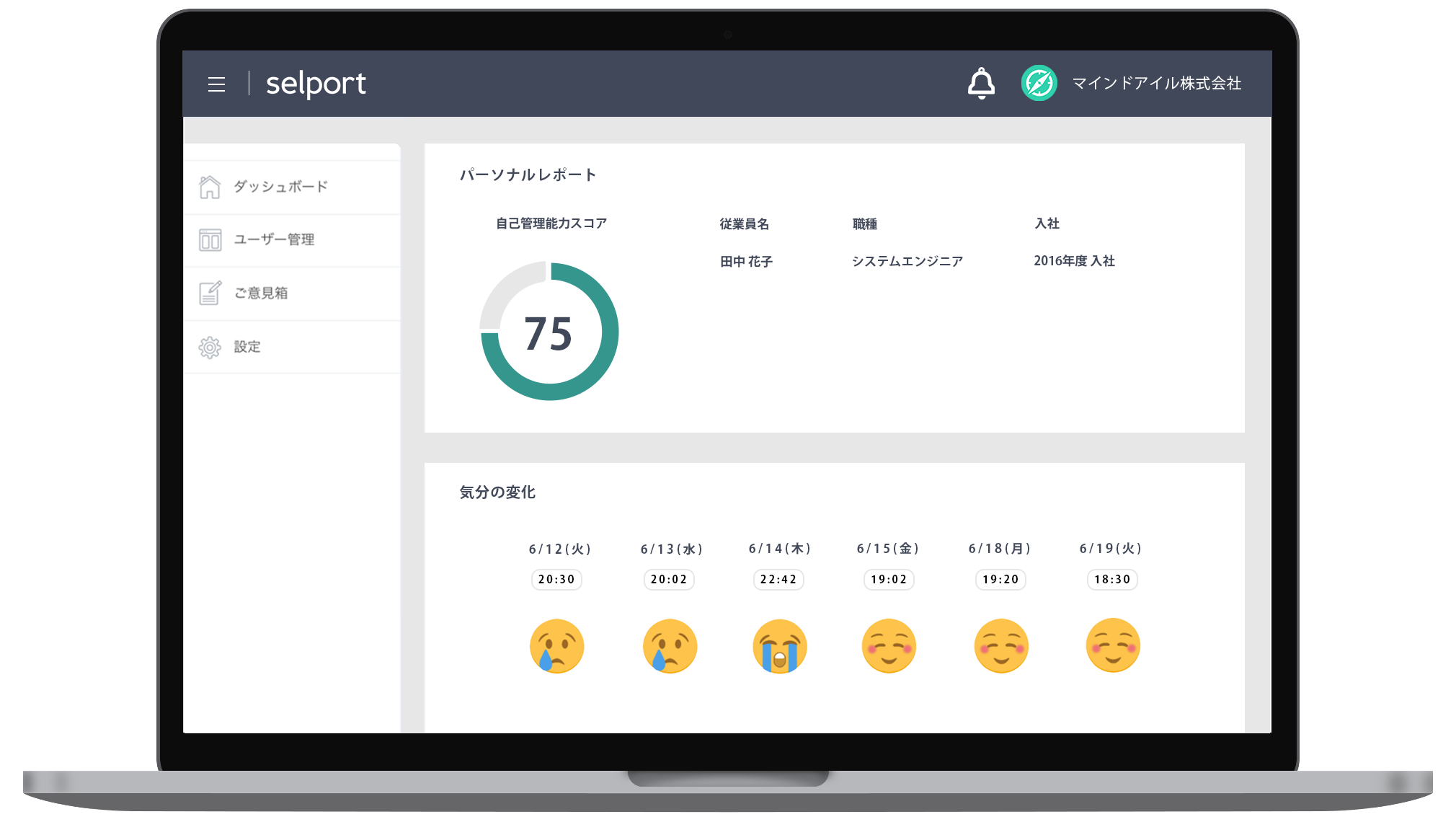The height and width of the screenshot is (822, 1456).
Task: Open 設定 menu item
Action: coord(292,347)
